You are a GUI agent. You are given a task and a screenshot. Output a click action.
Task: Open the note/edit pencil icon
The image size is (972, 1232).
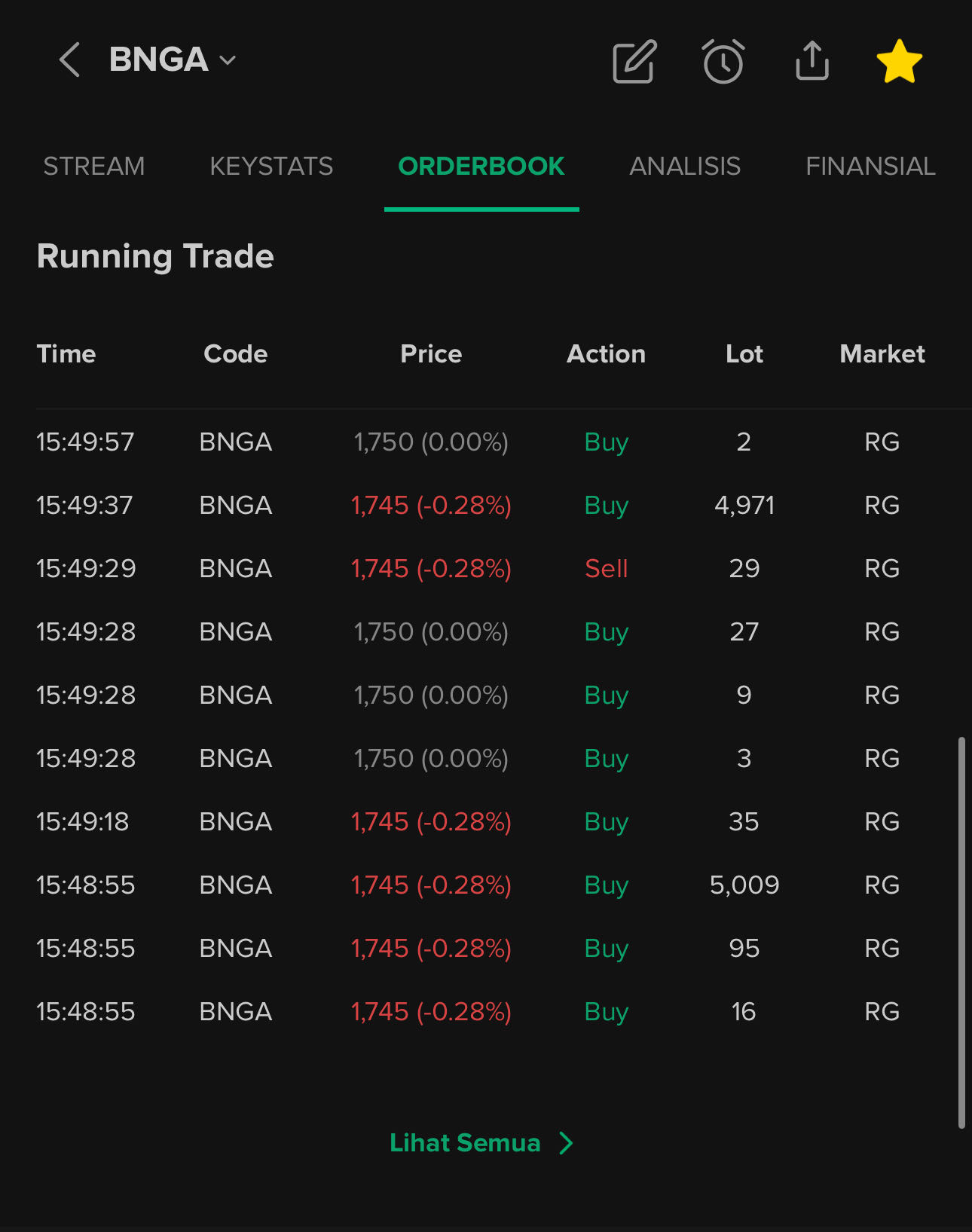tap(634, 61)
